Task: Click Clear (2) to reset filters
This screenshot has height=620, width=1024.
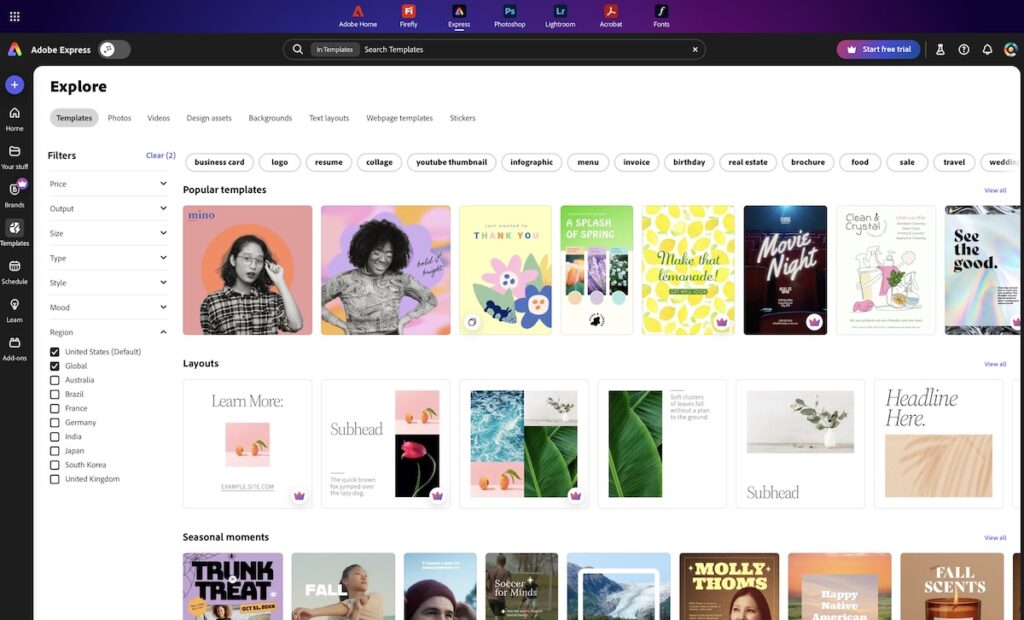Action: (x=160, y=155)
